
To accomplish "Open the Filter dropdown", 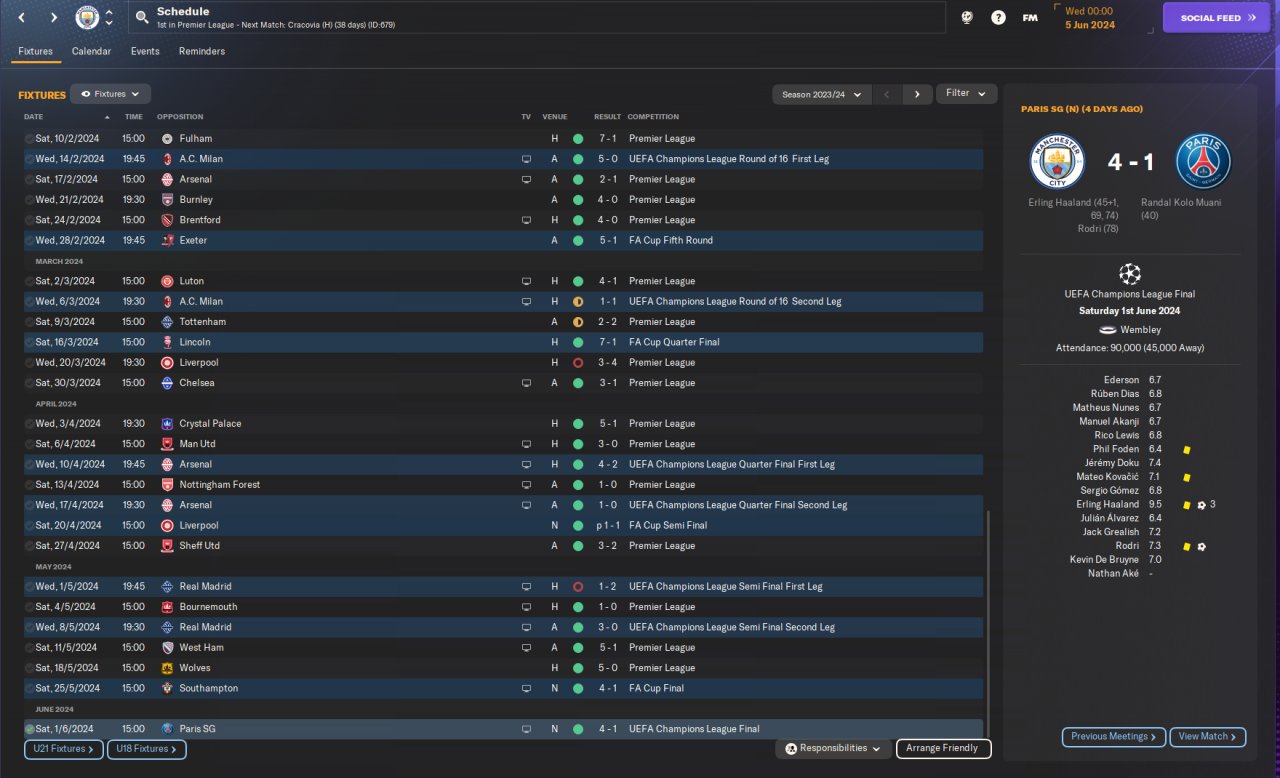I will click(966, 94).
